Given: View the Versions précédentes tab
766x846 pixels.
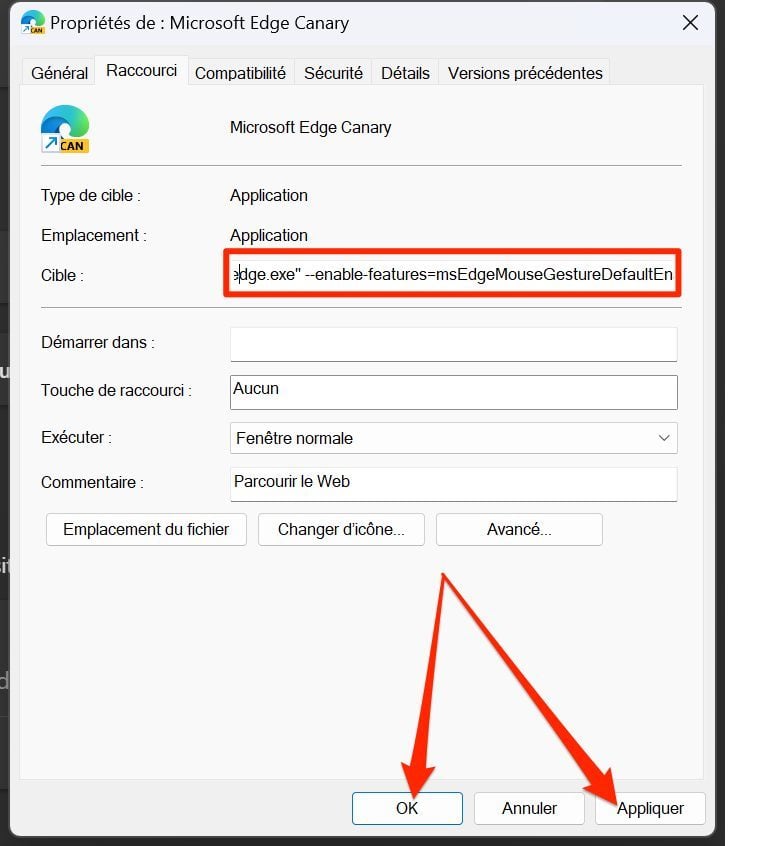Looking at the screenshot, I should (x=525, y=73).
